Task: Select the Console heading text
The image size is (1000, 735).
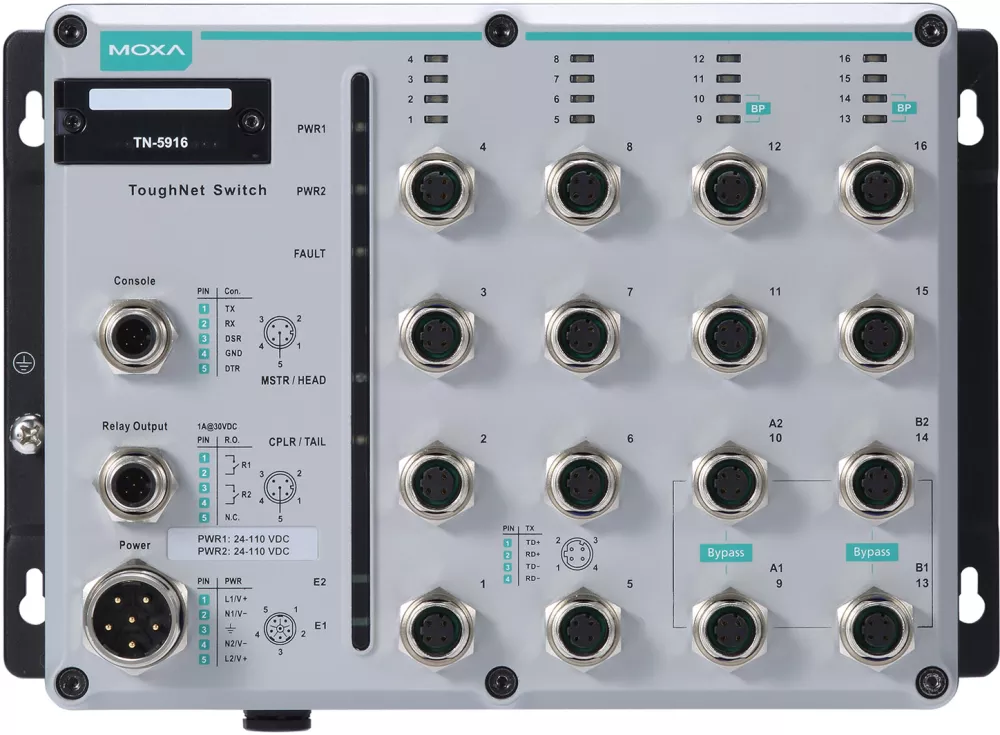Action: (135, 281)
